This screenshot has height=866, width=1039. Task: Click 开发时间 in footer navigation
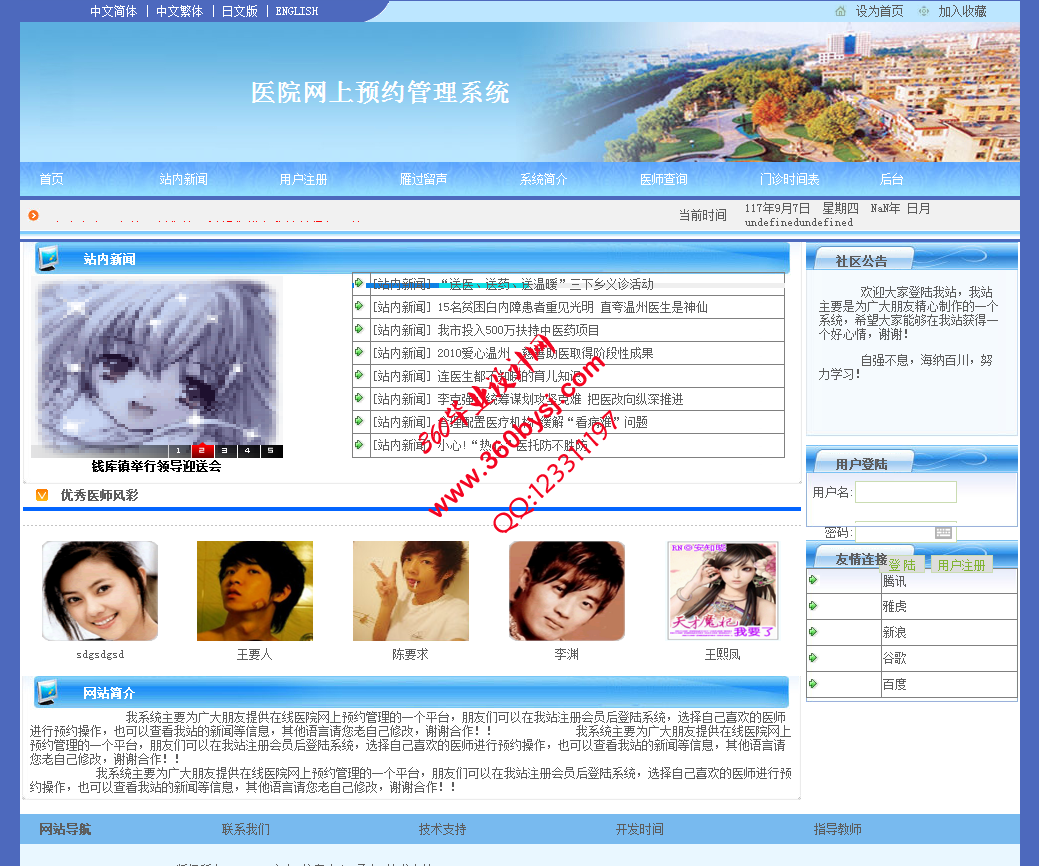[639, 829]
